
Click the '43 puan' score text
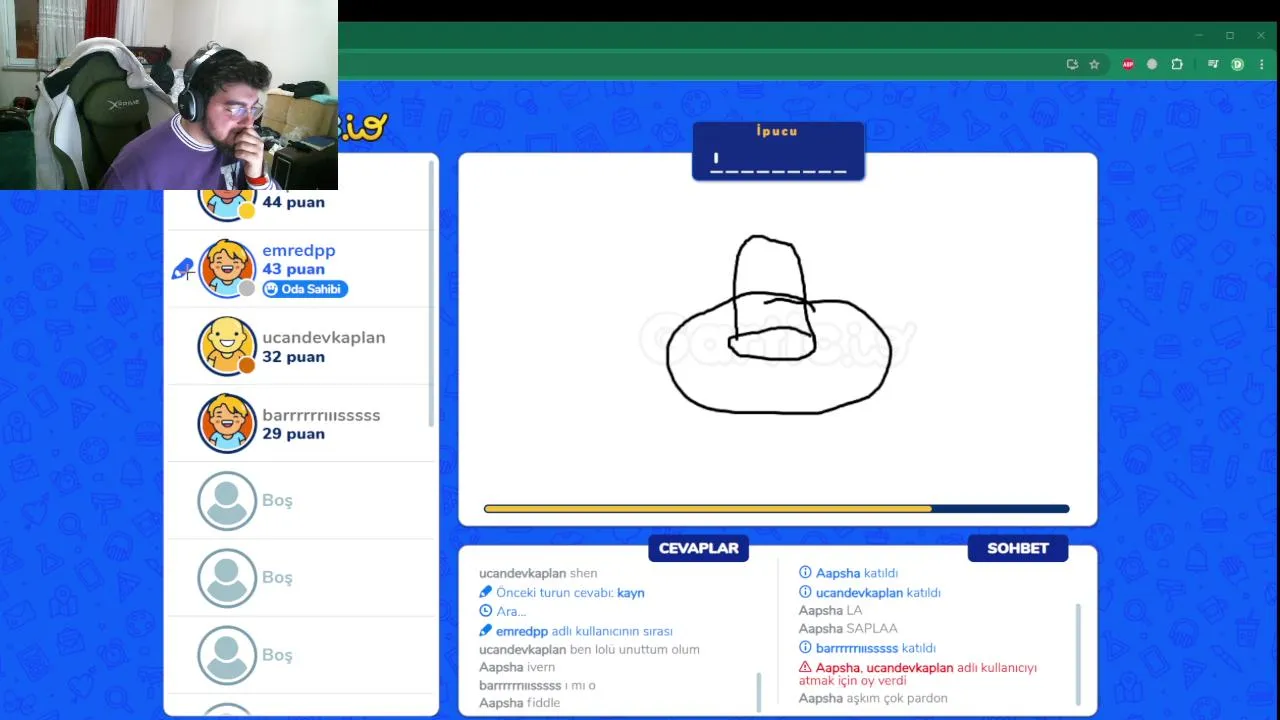tap(293, 269)
